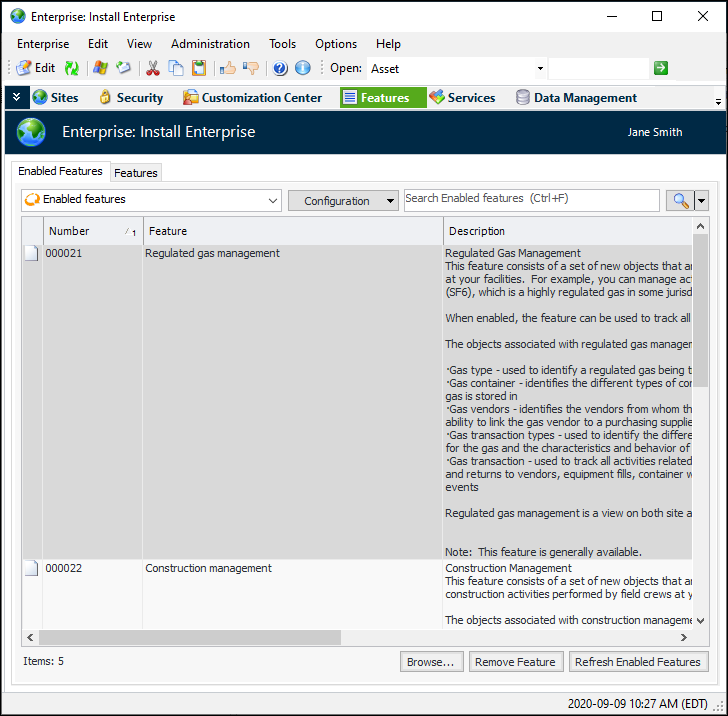Click the input field next to Asset

pos(598,69)
